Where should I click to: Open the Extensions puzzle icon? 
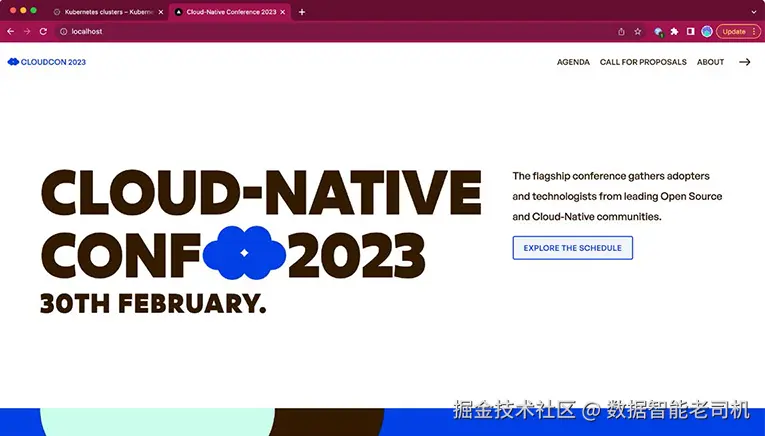674,32
